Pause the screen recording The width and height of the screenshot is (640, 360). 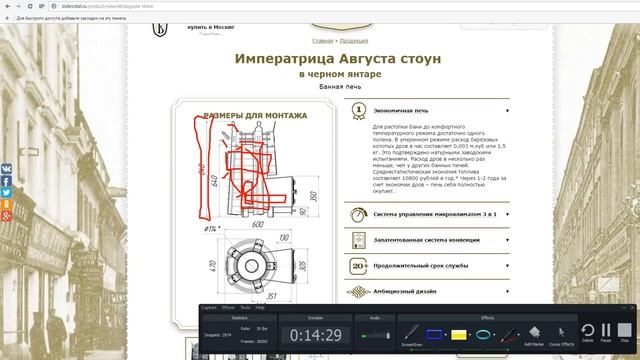click(x=606, y=332)
